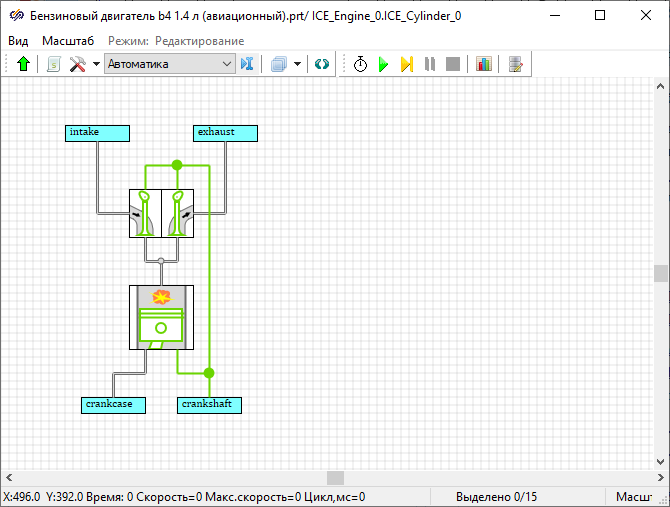This screenshot has width=670, height=507.
Task: Expand the stacked windows dropdown arrow
Action: 297,64
